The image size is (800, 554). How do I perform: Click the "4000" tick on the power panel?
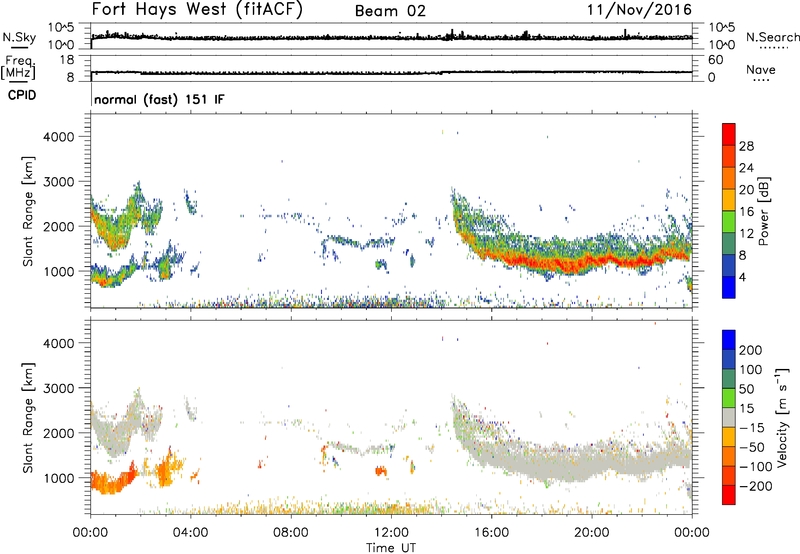pos(58,137)
